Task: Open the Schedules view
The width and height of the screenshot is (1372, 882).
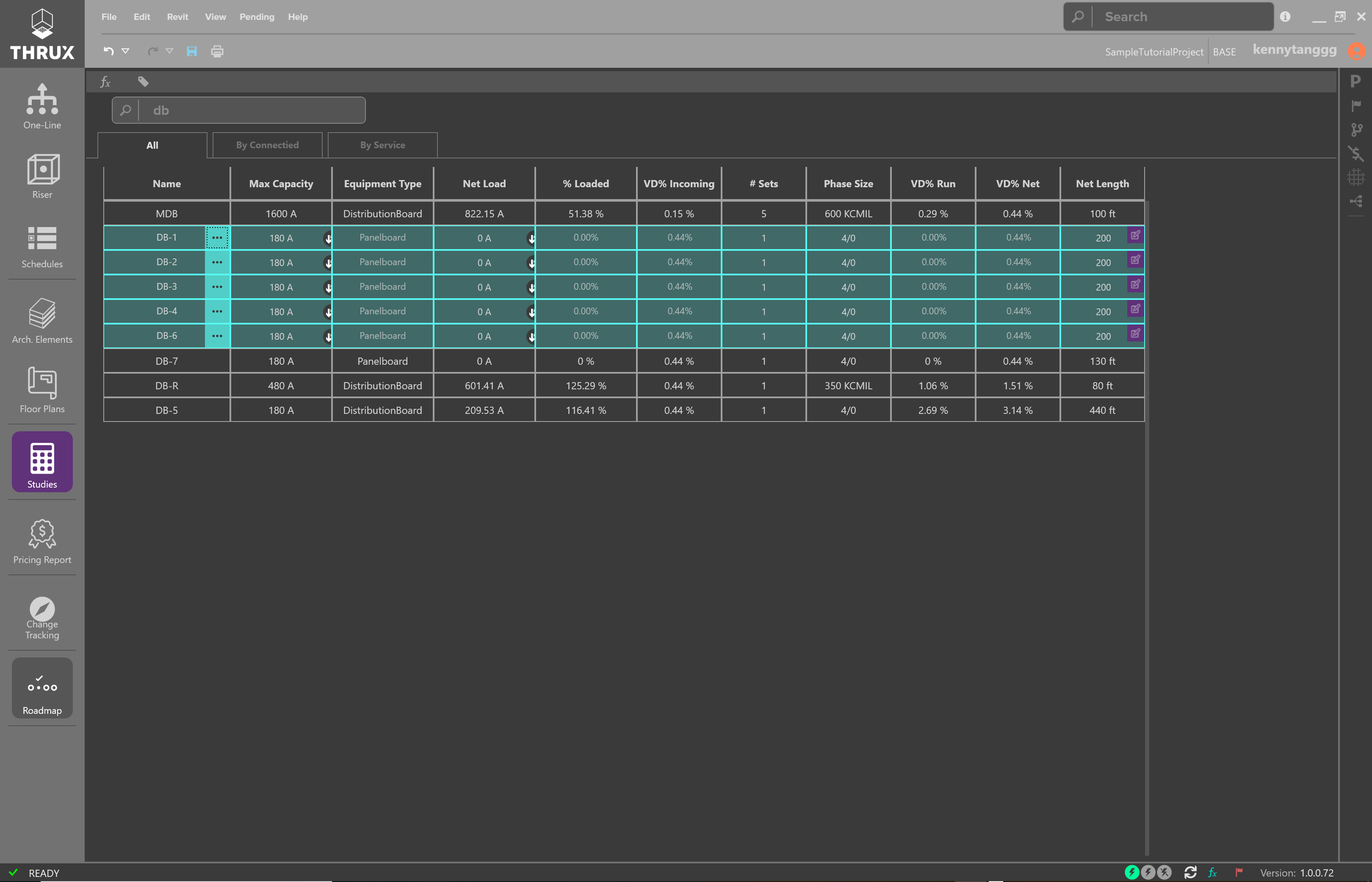Action: coord(42,246)
